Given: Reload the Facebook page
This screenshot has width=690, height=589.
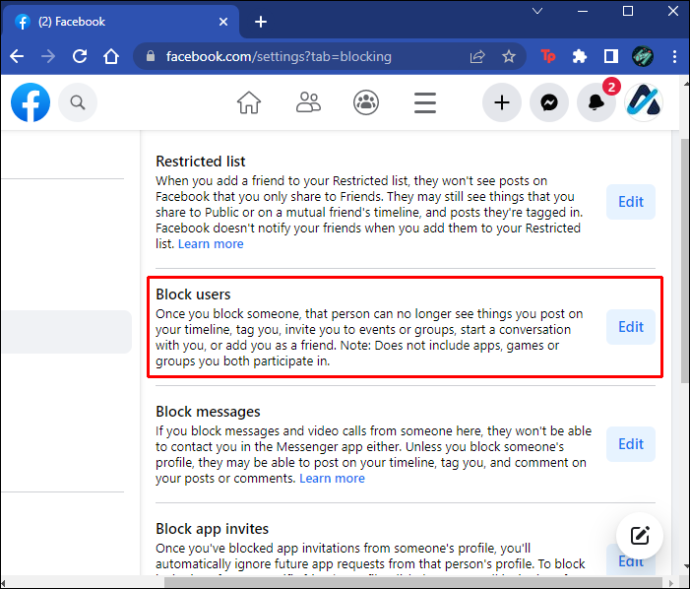Looking at the screenshot, I should [x=80, y=56].
